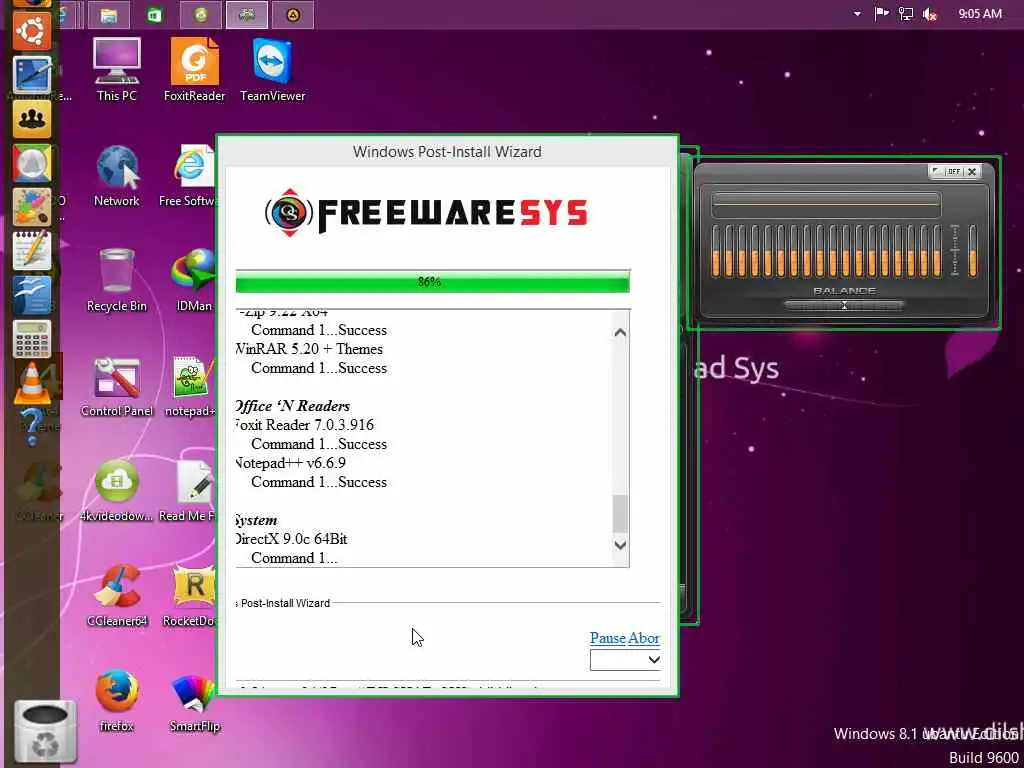Click the log scrollbar down arrow

[x=620, y=544]
